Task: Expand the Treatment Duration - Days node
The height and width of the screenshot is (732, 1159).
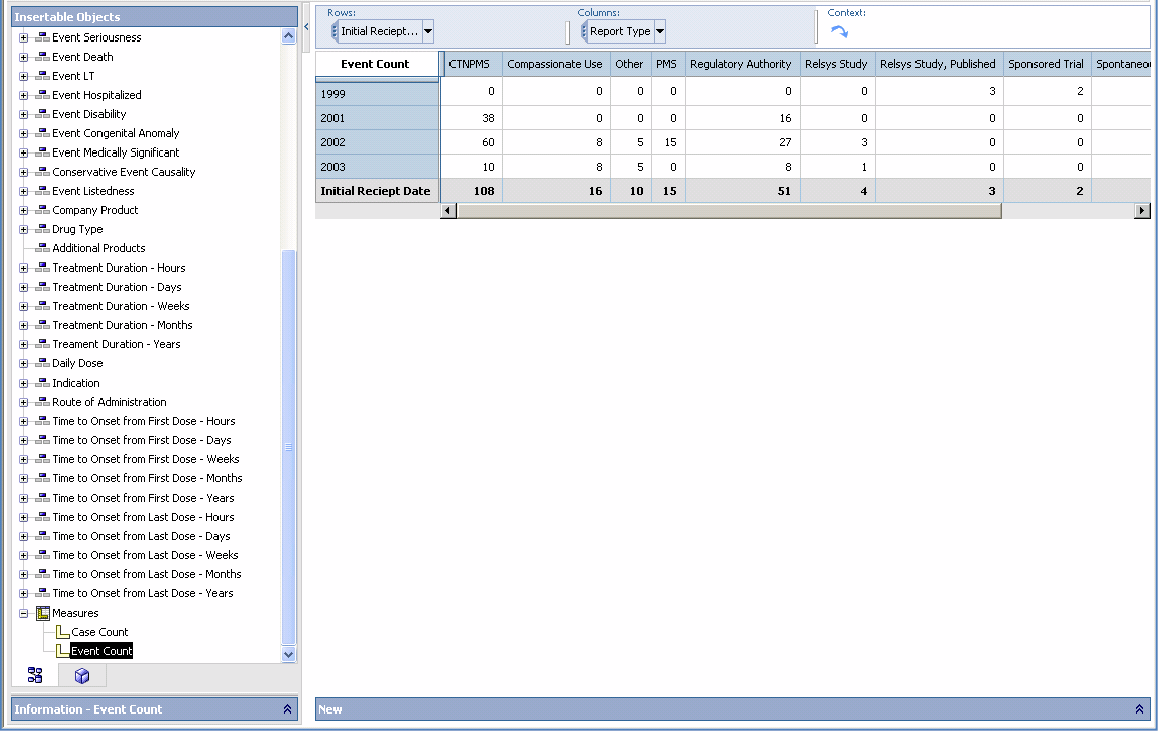Action: point(24,288)
